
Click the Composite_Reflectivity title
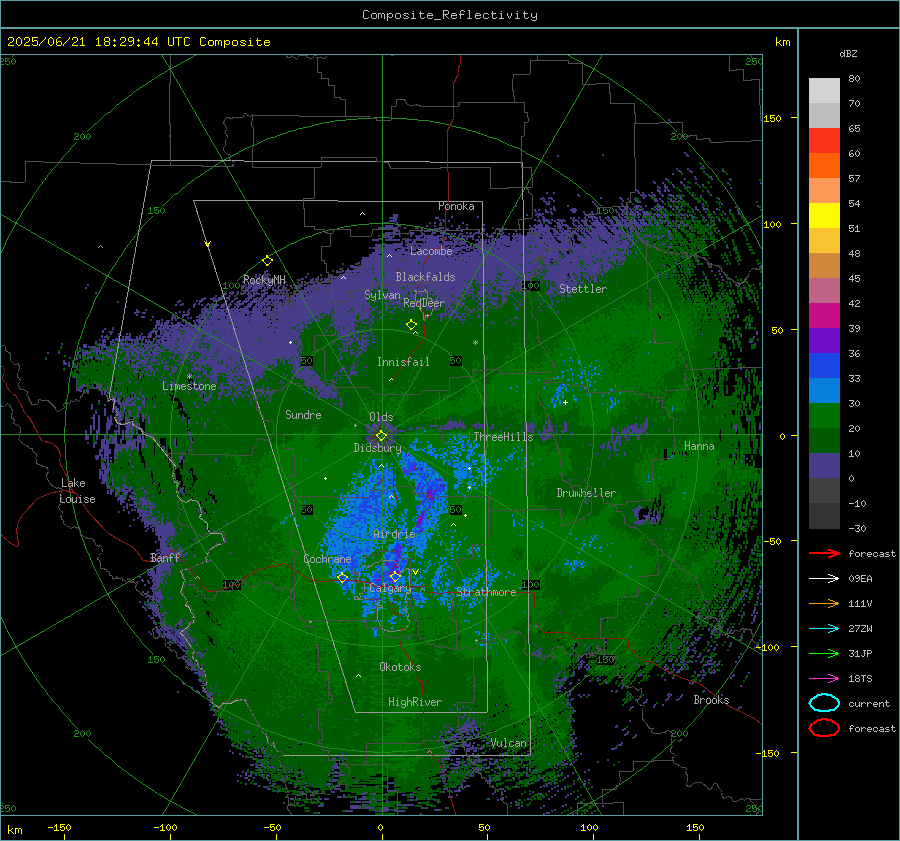[450, 15]
